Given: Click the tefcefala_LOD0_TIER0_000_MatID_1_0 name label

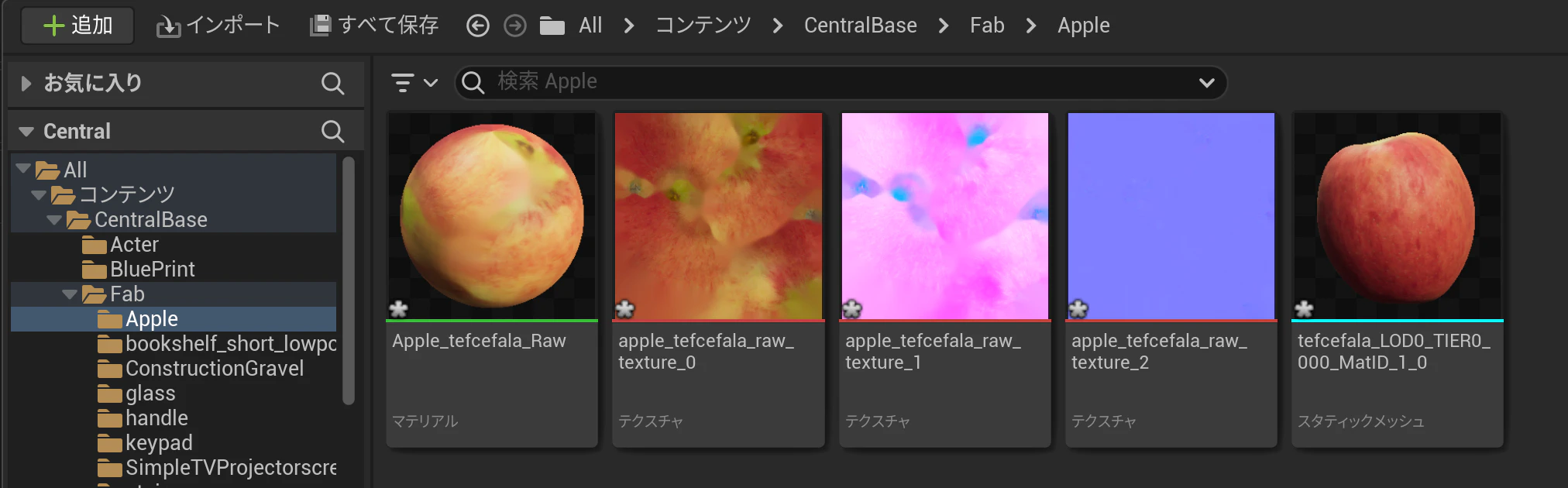Looking at the screenshot, I should (x=1394, y=352).
